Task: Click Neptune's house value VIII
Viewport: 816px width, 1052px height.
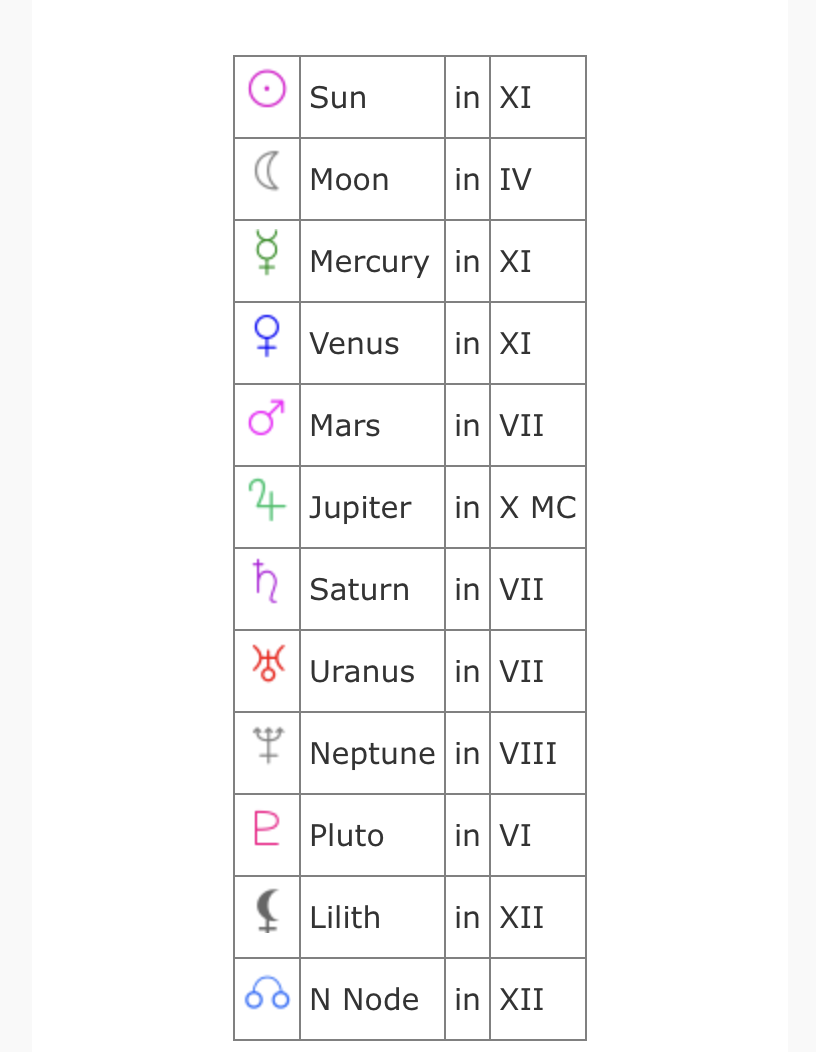Action: (528, 754)
